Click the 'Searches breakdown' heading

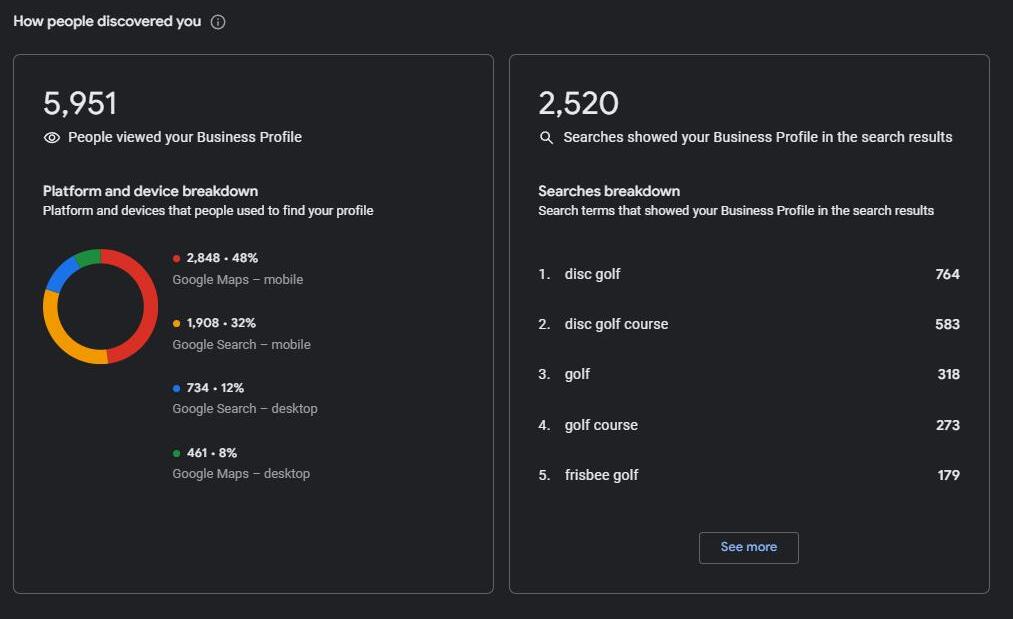[608, 191]
